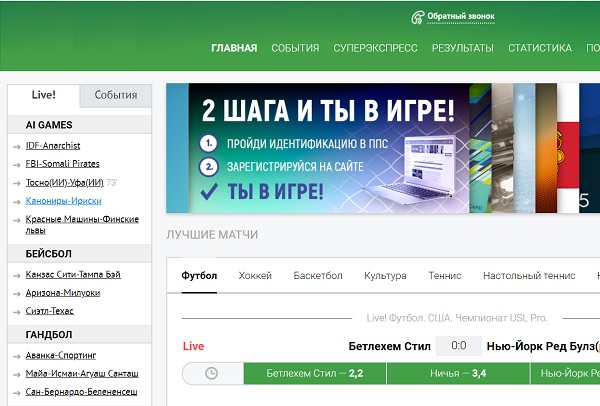Bet on Ничья at odds 3,4
This screenshot has height=406, width=600.
(x=458, y=373)
